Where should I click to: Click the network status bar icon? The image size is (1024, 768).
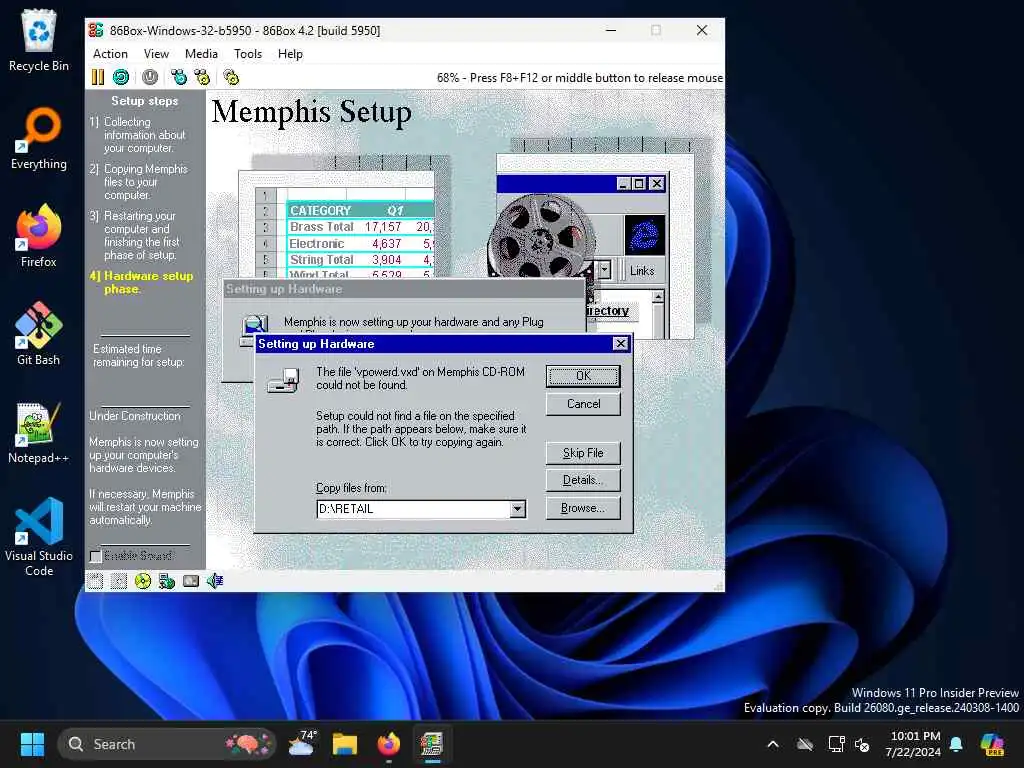pyautogui.click(x=167, y=581)
